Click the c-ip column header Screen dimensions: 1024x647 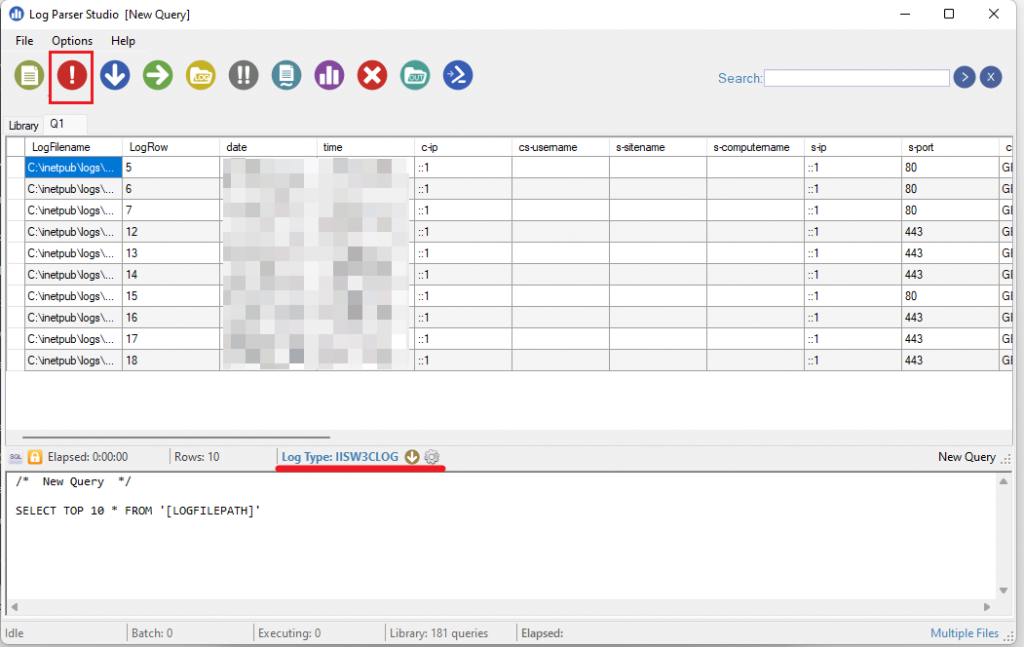pos(462,148)
